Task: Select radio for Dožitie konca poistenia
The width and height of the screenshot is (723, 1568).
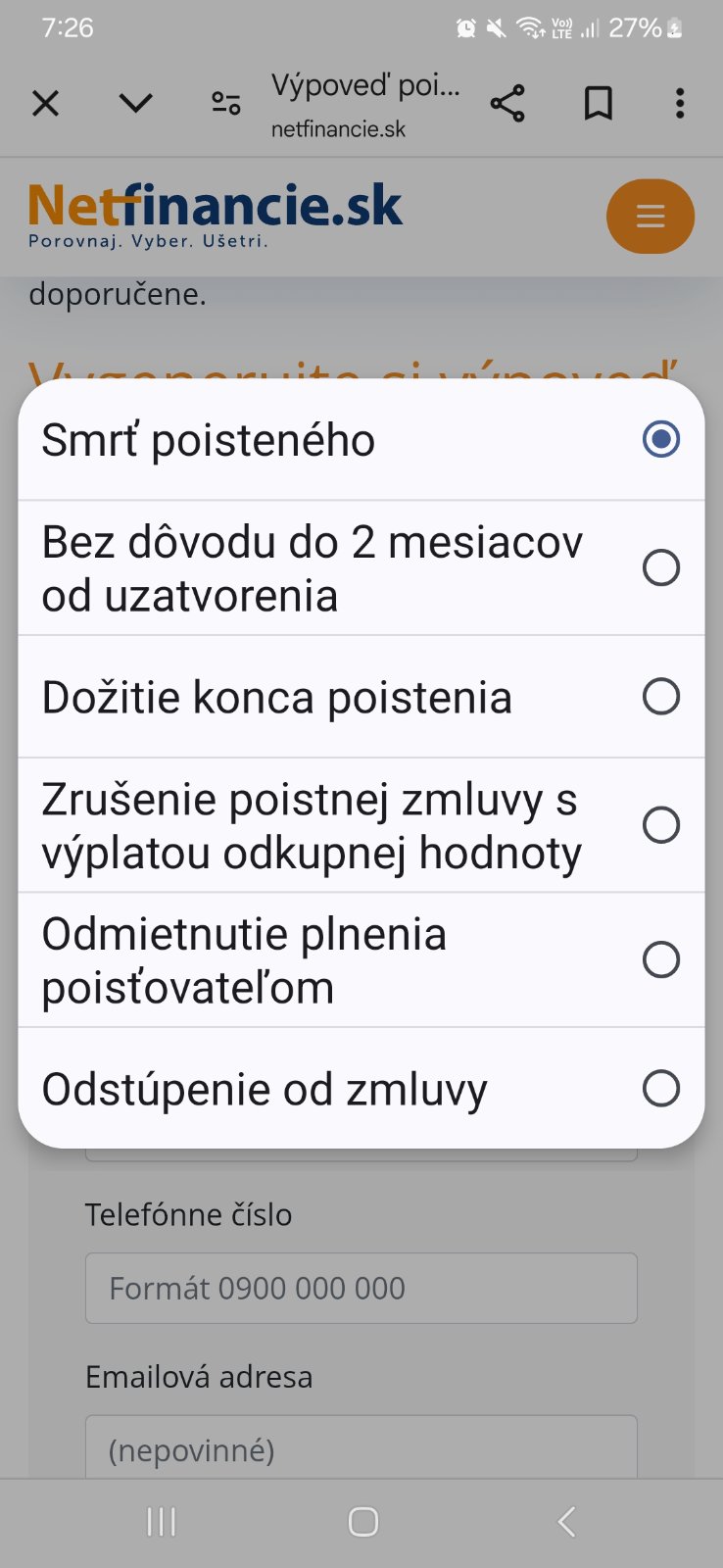Action: click(661, 697)
